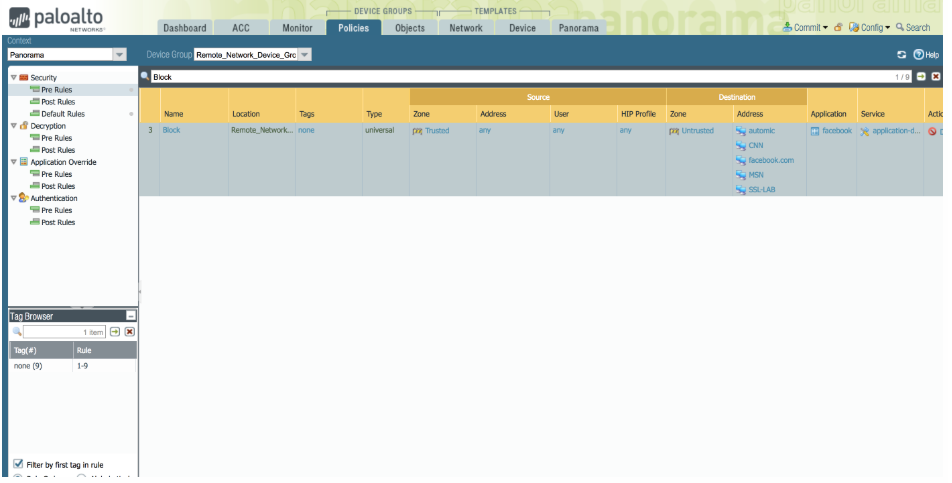Select Authentication Post Rules in tree

click(58, 222)
